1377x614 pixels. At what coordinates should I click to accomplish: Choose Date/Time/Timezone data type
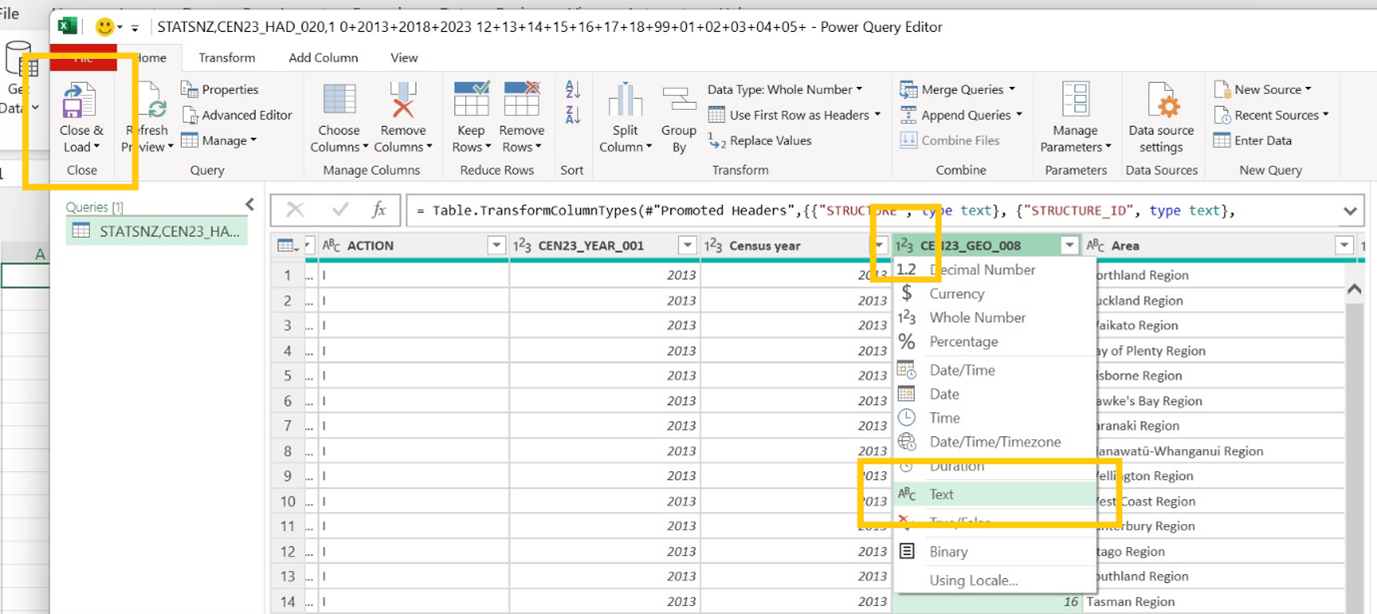coord(995,442)
